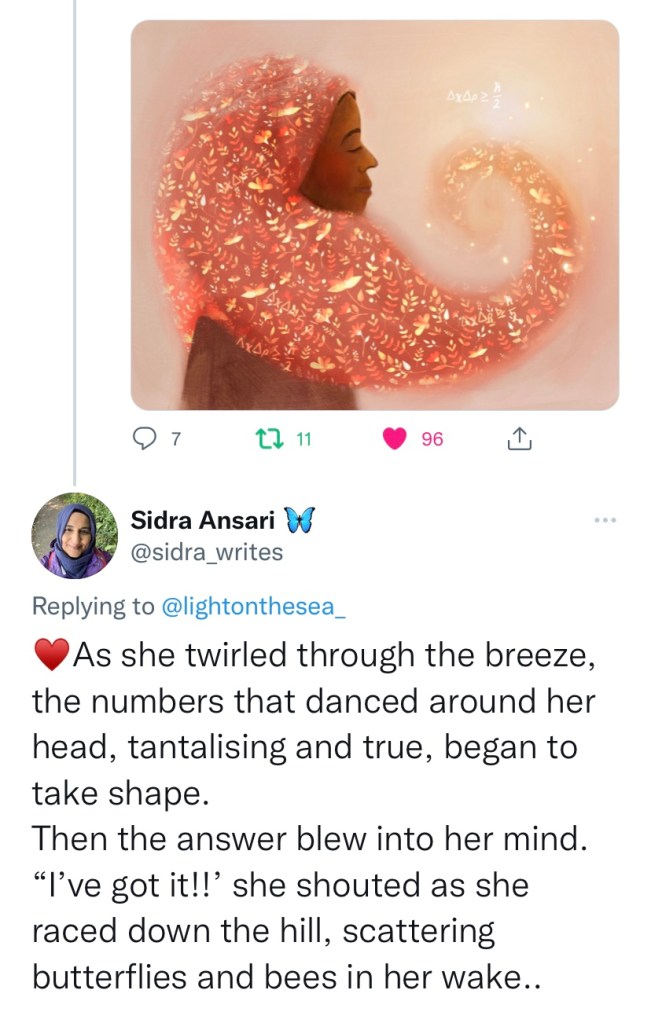Click the like count 96
The width and height of the screenshot is (651, 1023).
pos(432,437)
